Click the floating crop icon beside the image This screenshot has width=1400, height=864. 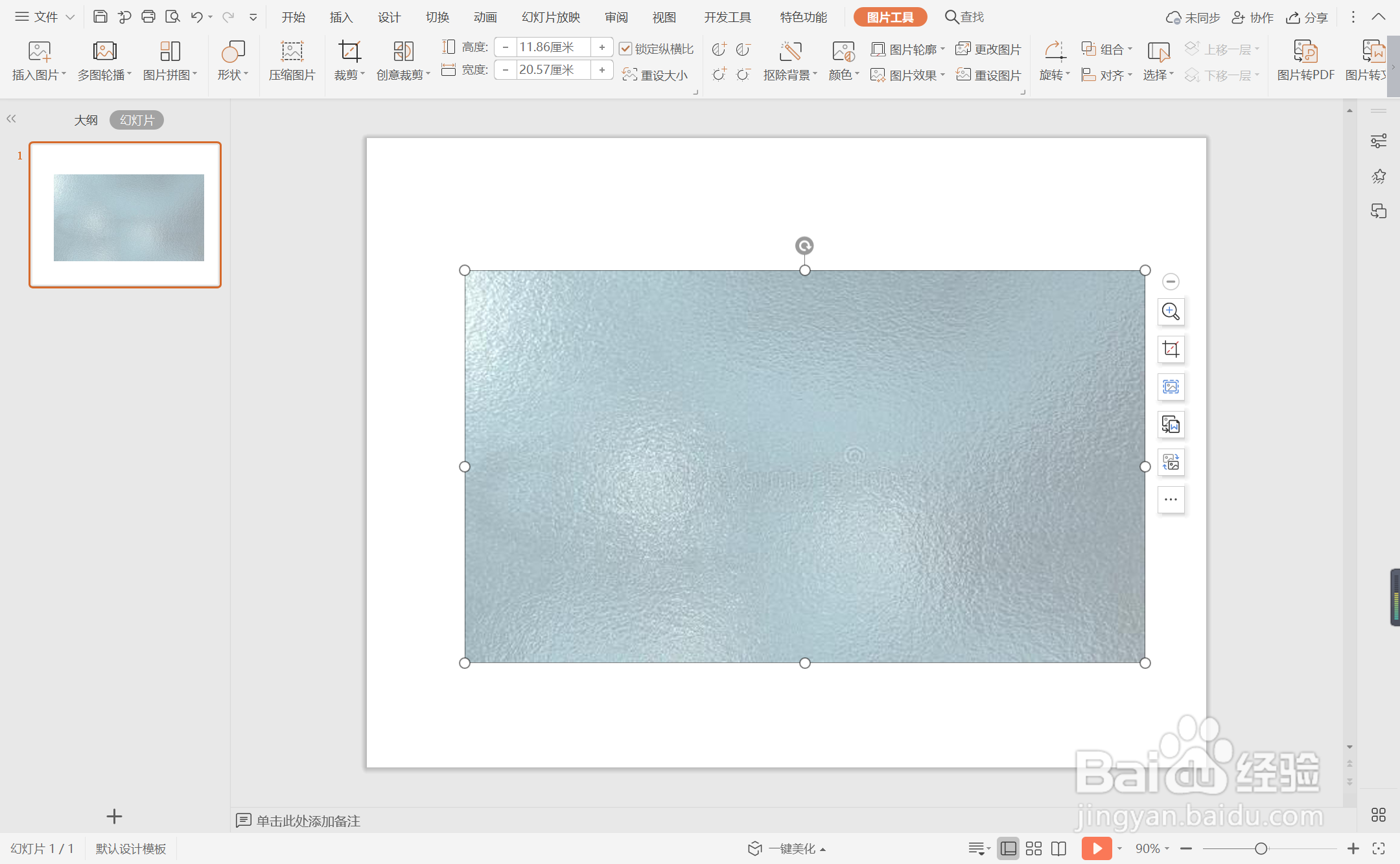coord(1171,349)
